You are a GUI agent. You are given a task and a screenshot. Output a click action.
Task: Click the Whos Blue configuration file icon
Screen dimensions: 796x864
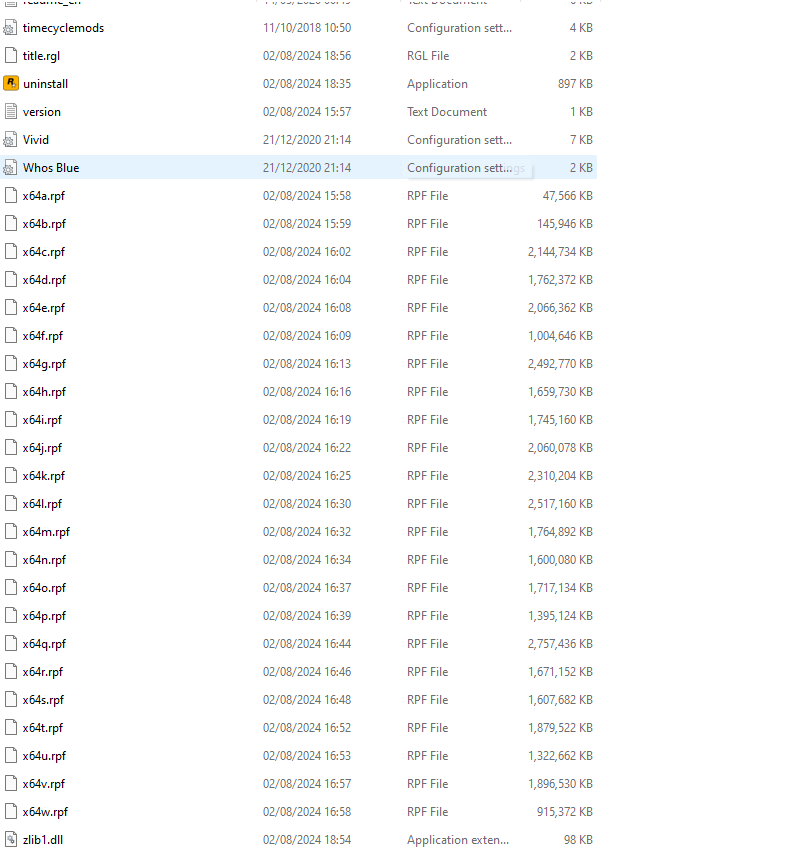[10, 168]
